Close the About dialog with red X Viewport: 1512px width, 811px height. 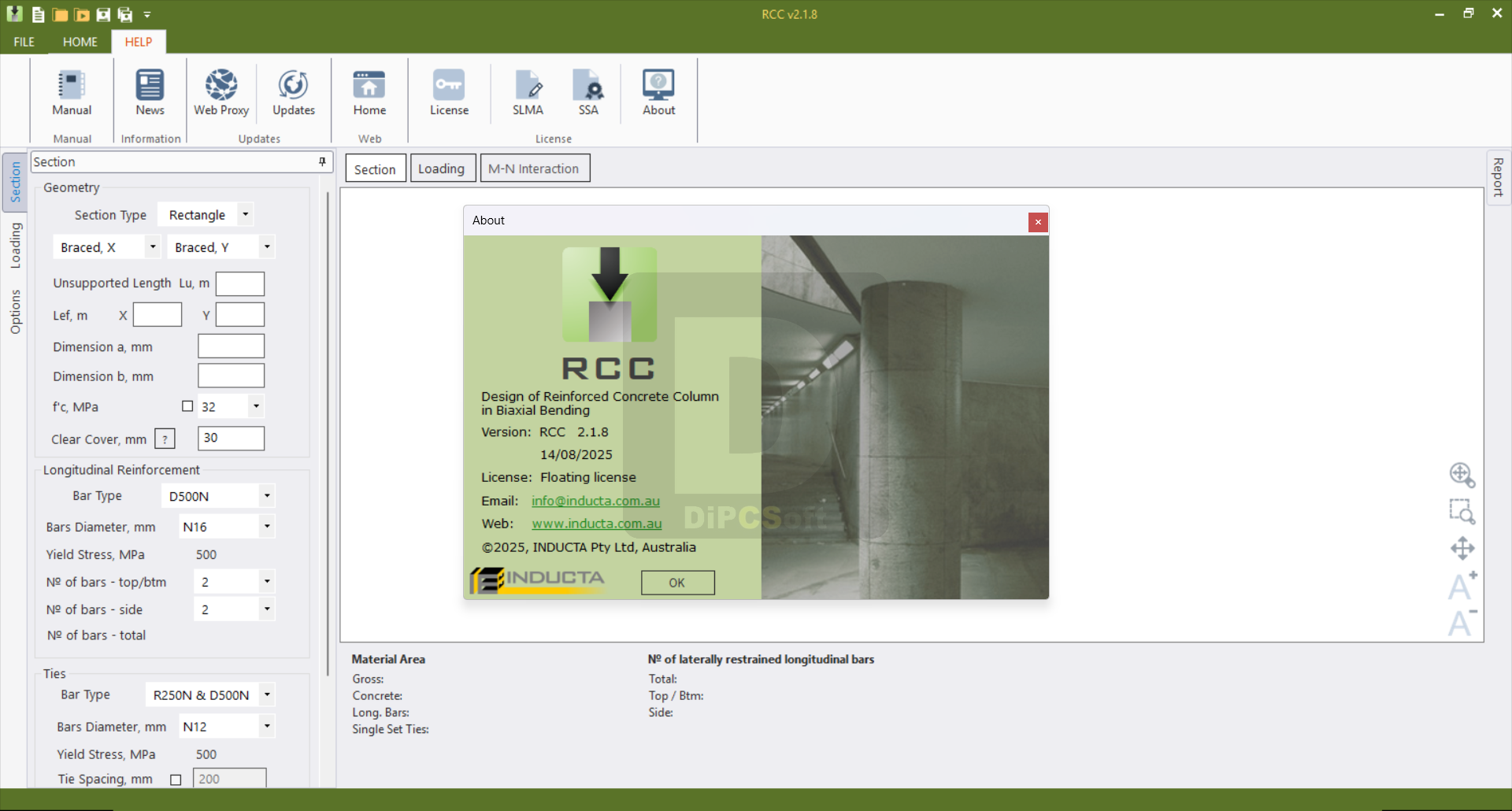pyautogui.click(x=1038, y=222)
